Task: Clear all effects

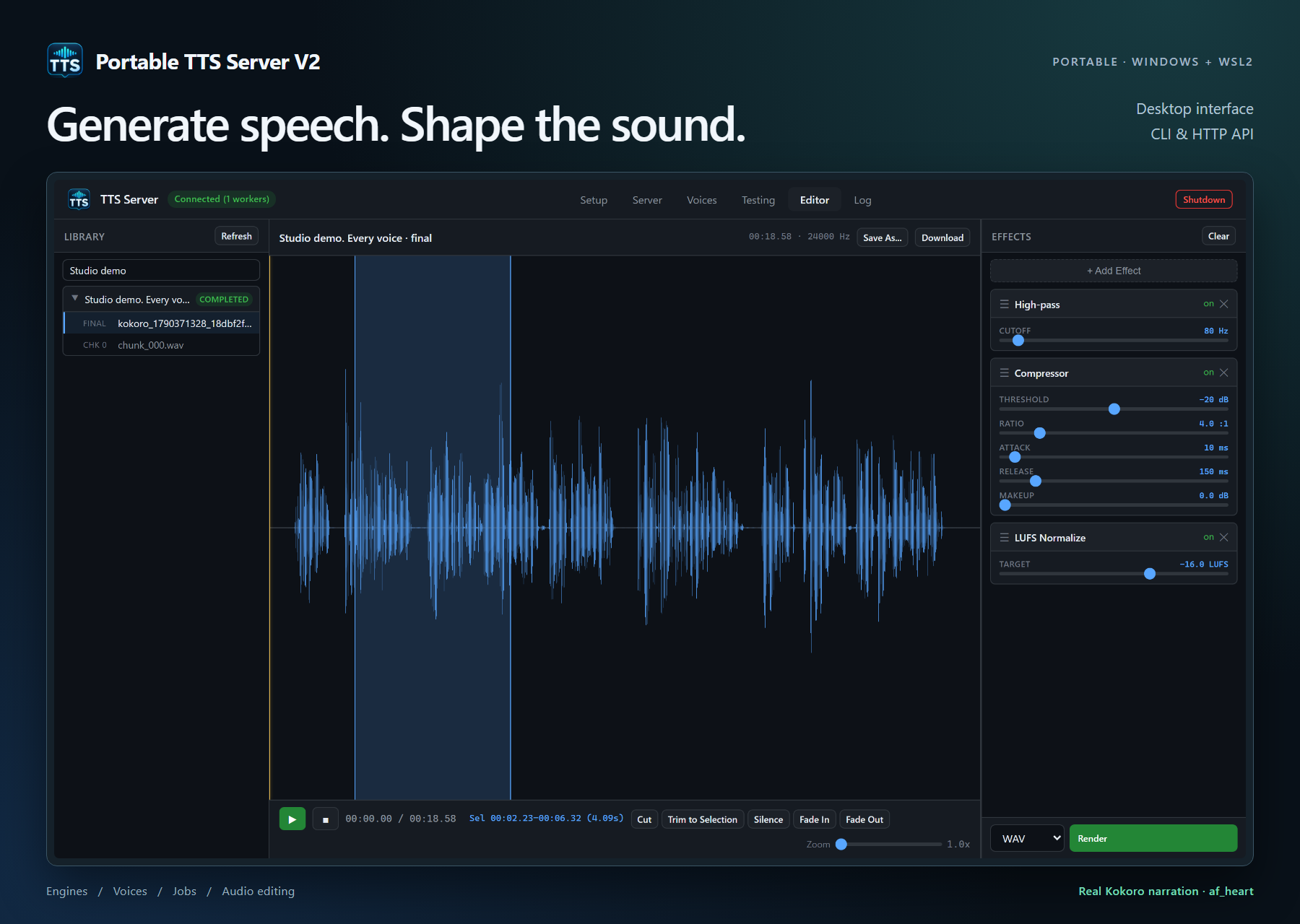Action: [1218, 236]
